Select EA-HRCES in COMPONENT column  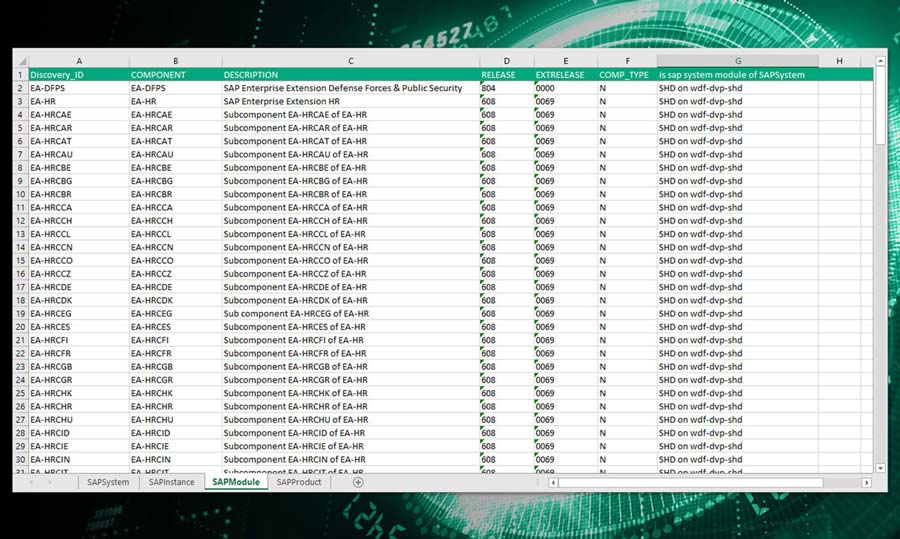pos(176,327)
